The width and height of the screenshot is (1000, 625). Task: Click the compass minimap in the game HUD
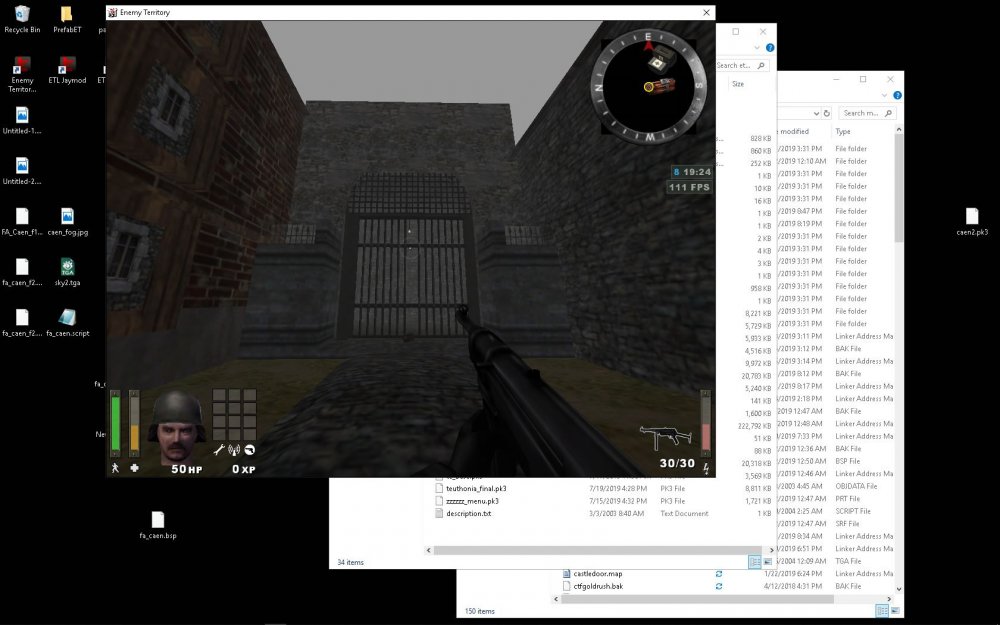click(x=648, y=87)
